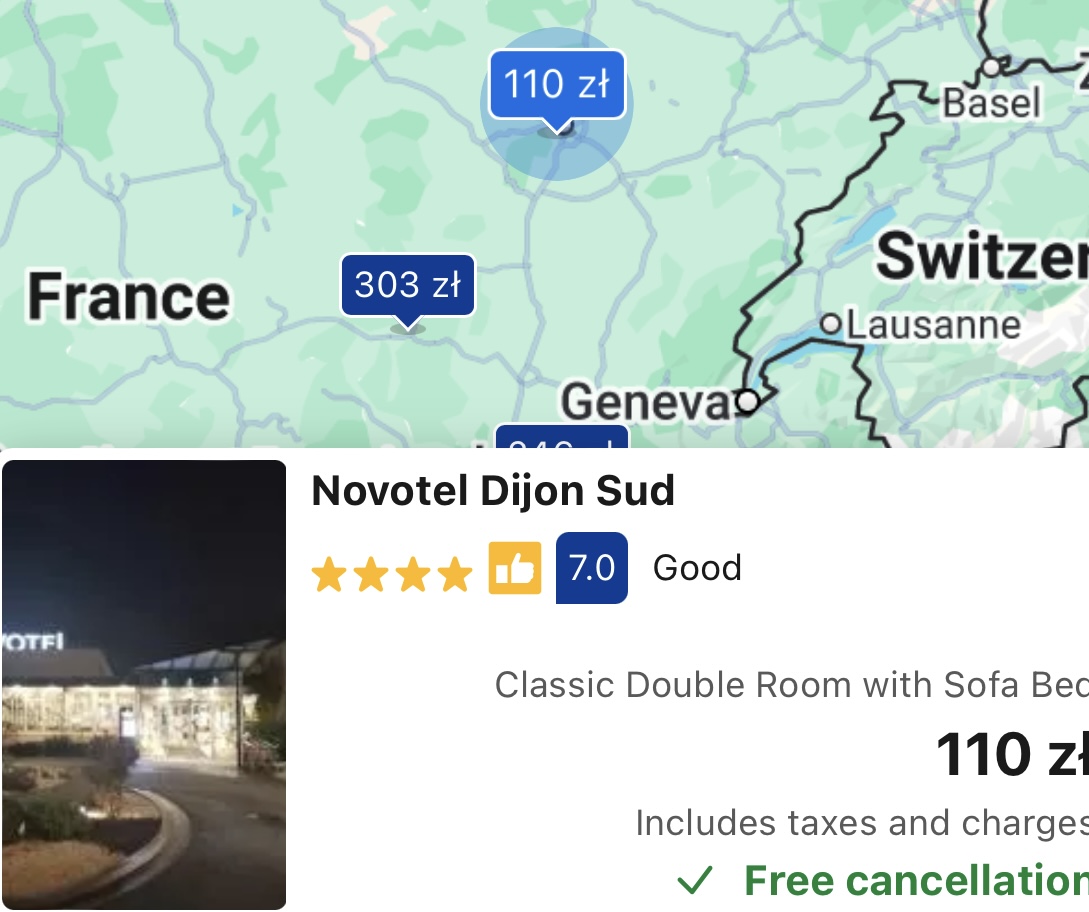Select the 110 zł map price marker

click(x=557, y=85)
